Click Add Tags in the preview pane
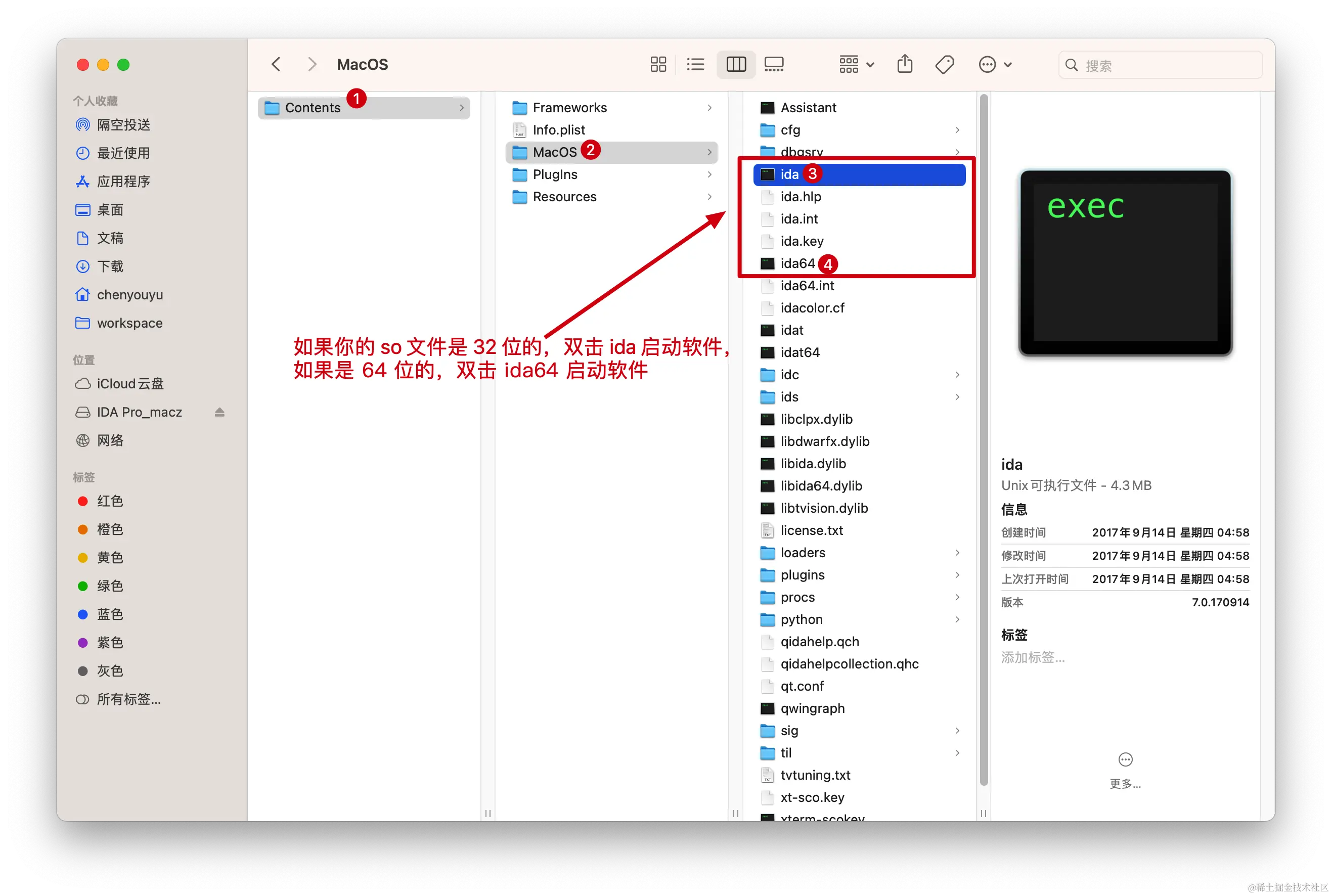The height and width of the screenshot is (896, 1332). [1033, 657]
